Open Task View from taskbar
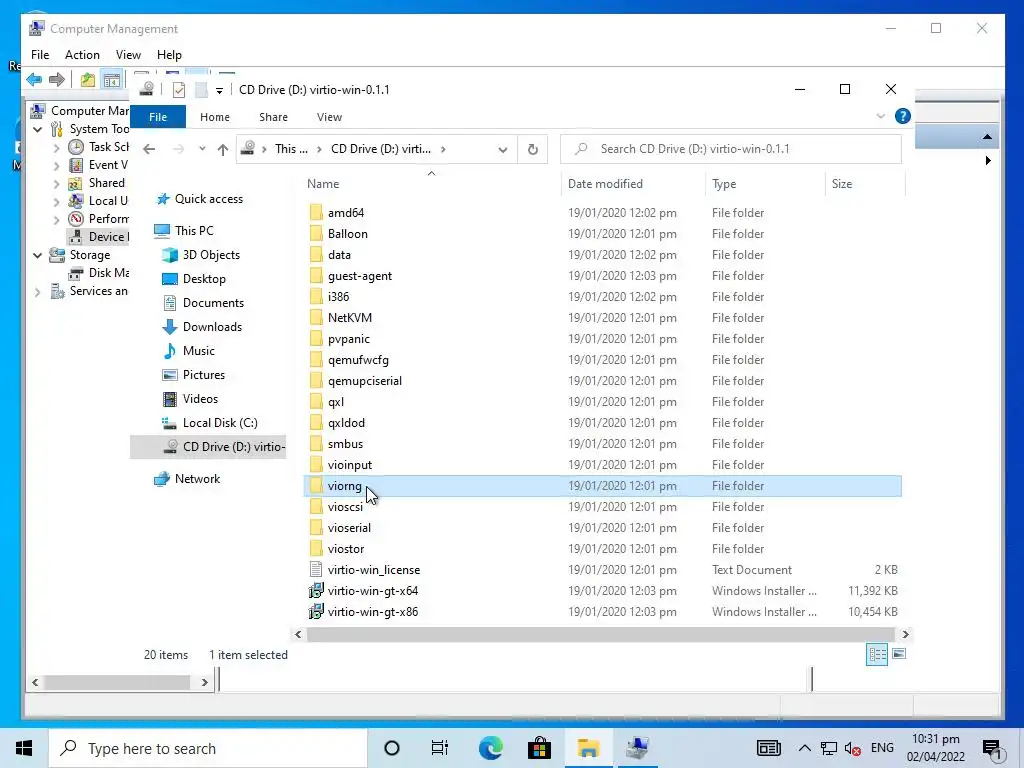Viewport: 1024px width, 768px height. [440, 748]
